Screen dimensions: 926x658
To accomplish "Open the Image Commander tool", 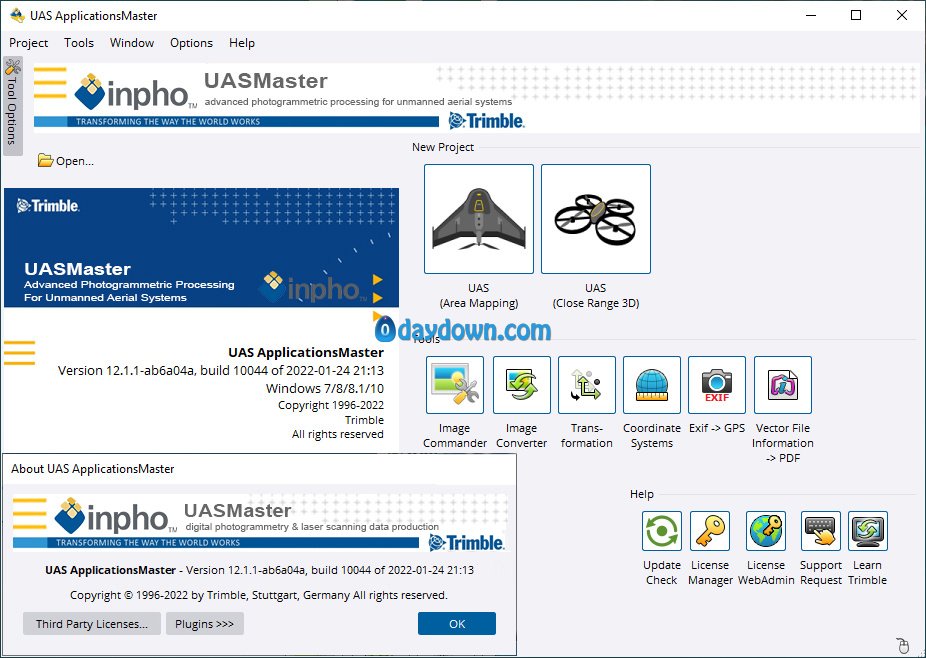I will click(x=455, y=385).
